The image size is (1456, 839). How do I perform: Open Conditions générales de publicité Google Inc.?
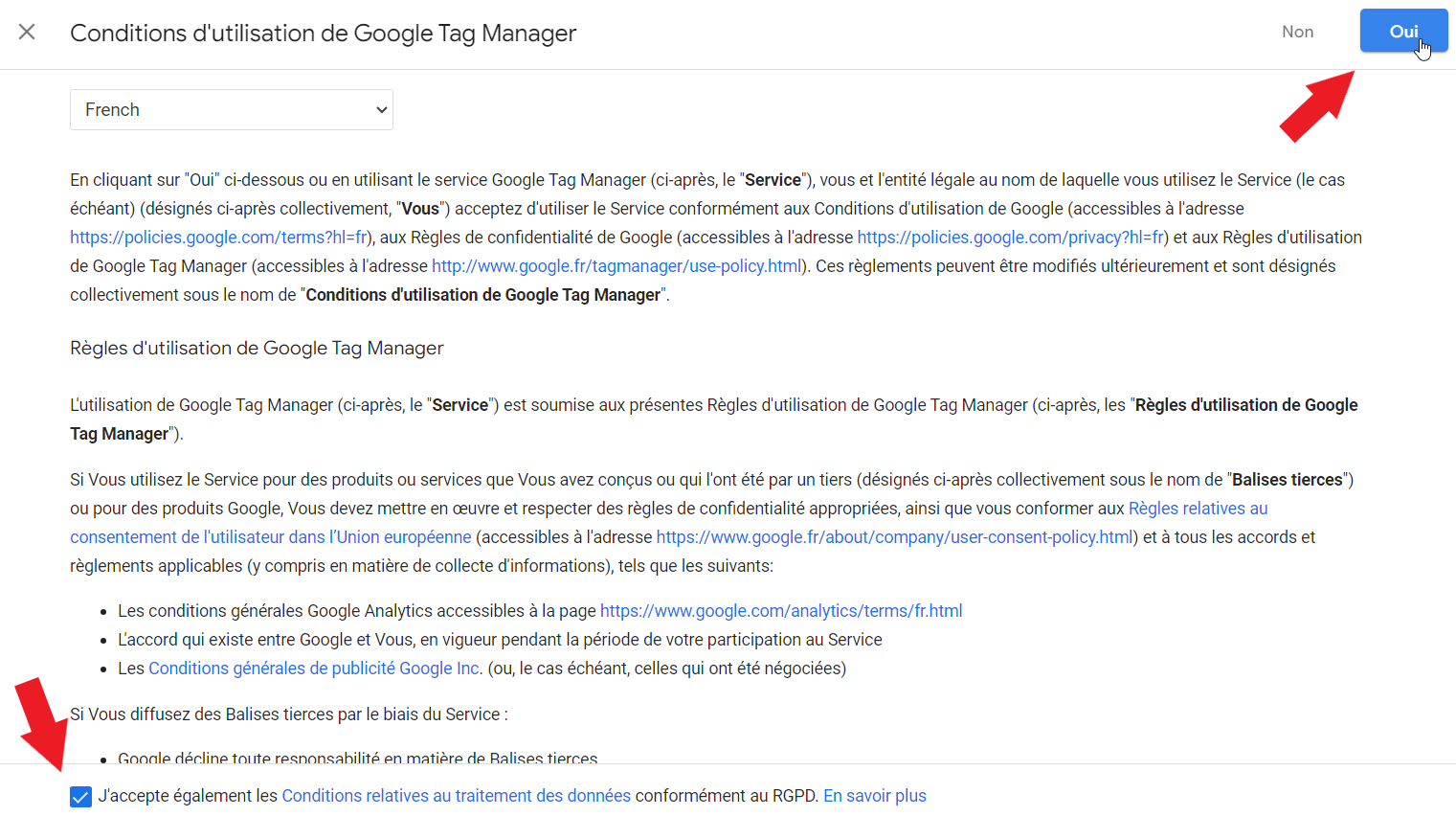pos(314,669)
